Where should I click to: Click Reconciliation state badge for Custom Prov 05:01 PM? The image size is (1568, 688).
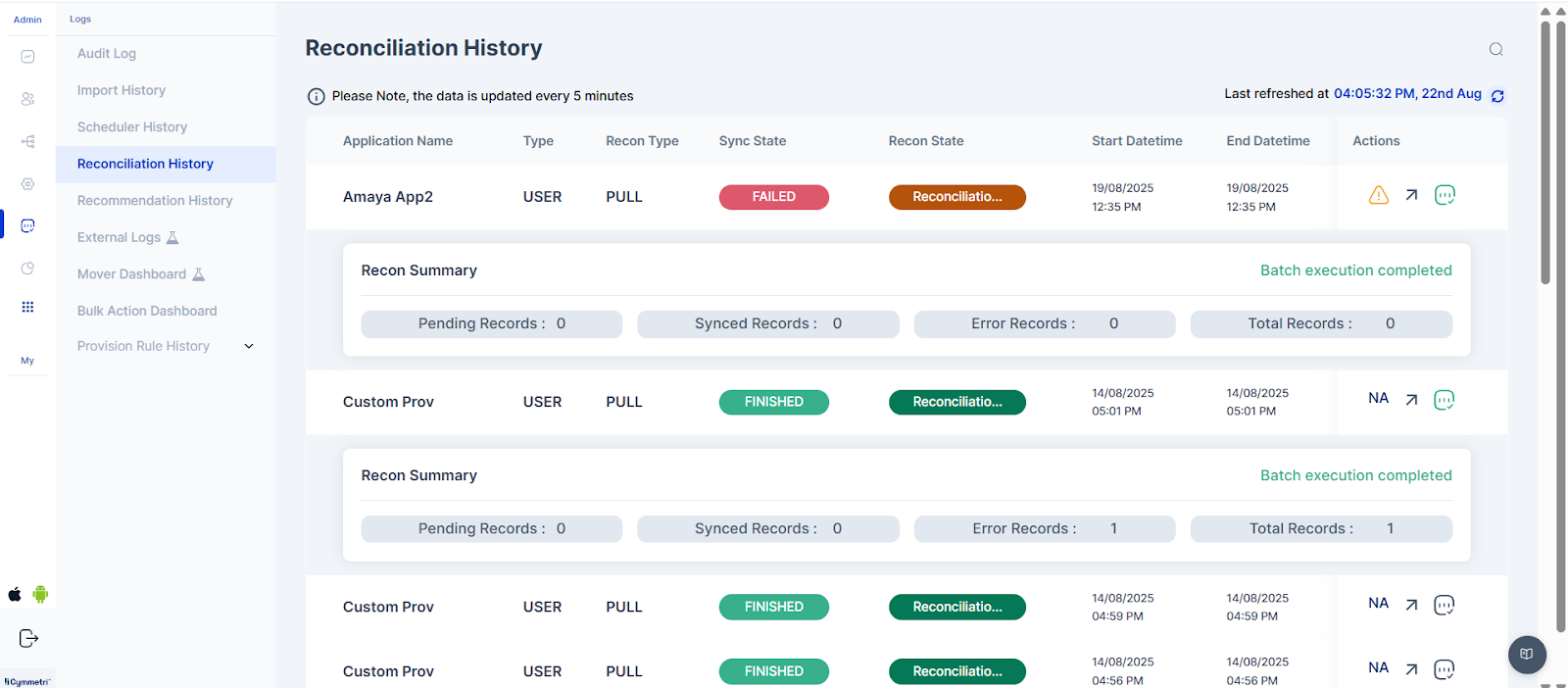point(957,402)
